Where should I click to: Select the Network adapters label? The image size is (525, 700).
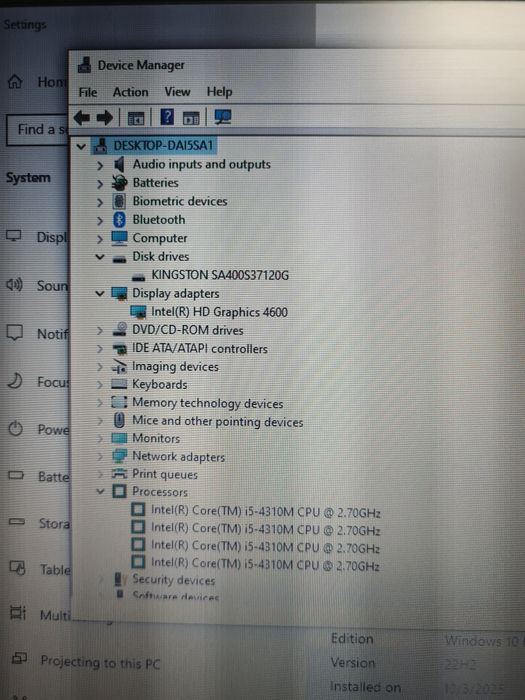click(x=178, y=456)
